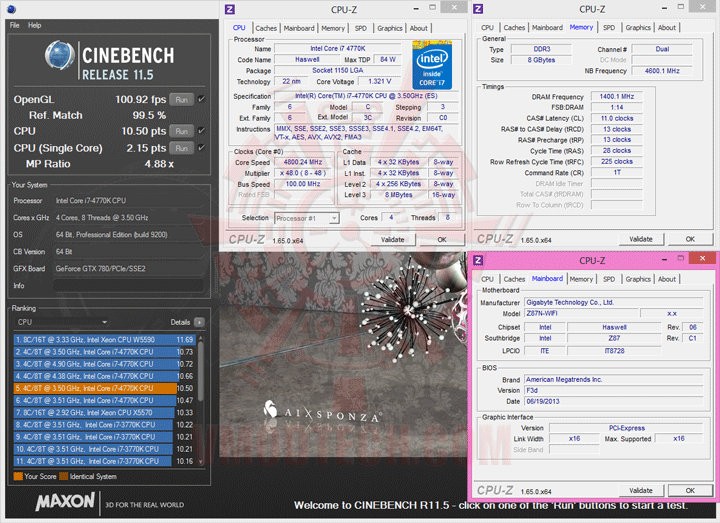Click the ranking scrollbar down arrow
This screenshot has height=523, width=720.
pyautogui.click(x=200, y=461)
